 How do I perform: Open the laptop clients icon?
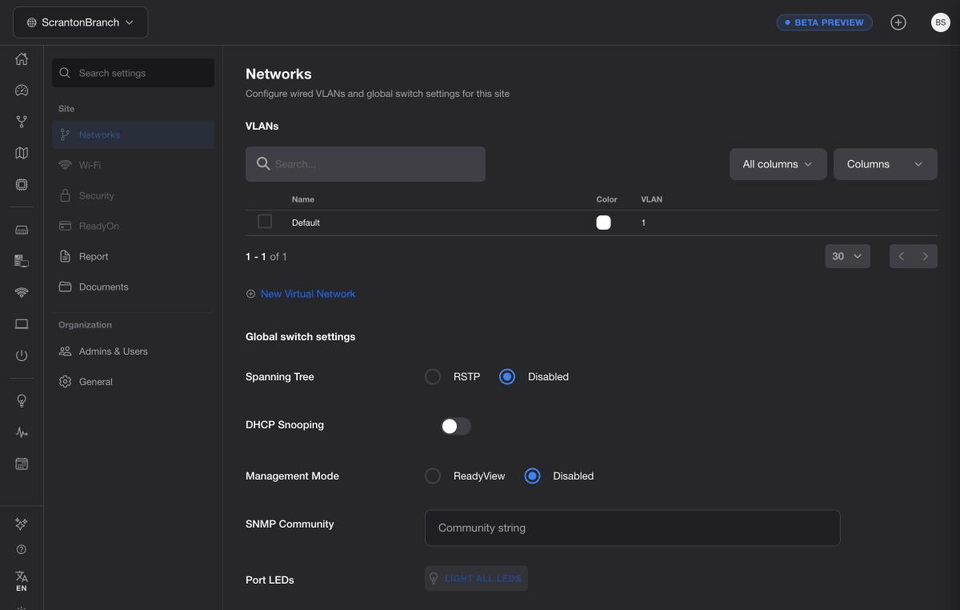(21, 324)
